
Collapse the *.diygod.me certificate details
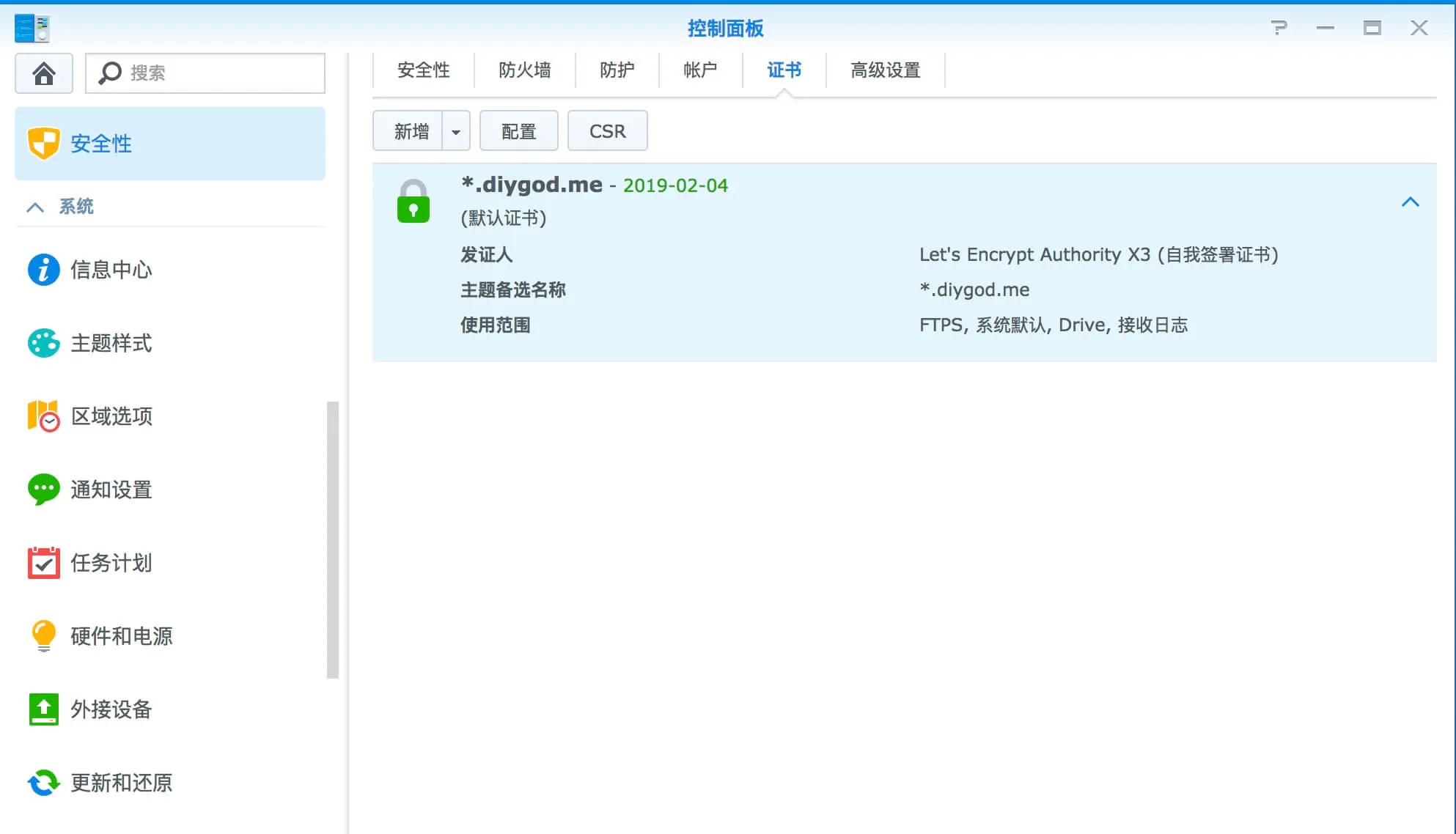[x=1410, y=202]
